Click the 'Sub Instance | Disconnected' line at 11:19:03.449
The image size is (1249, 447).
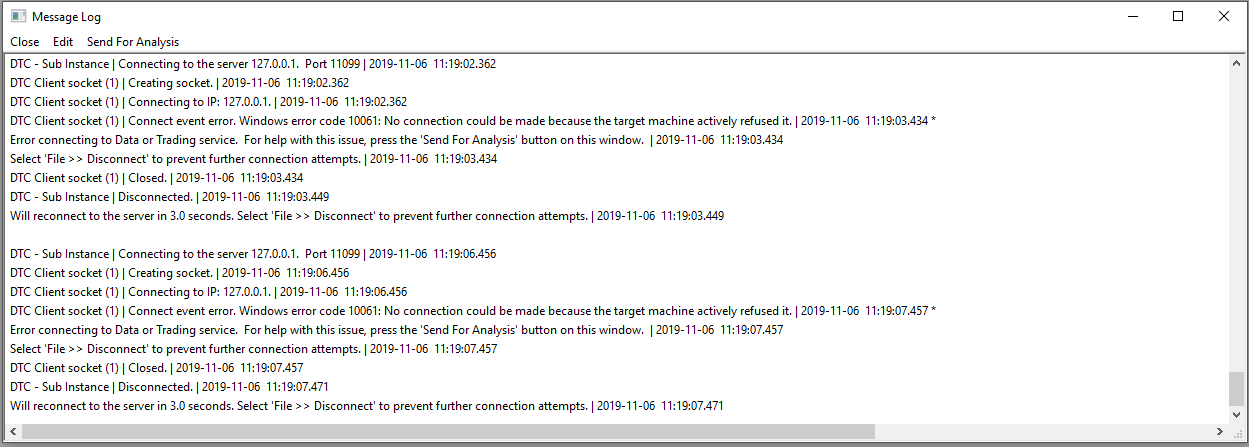pyautogui.click(x=169, y=197)
